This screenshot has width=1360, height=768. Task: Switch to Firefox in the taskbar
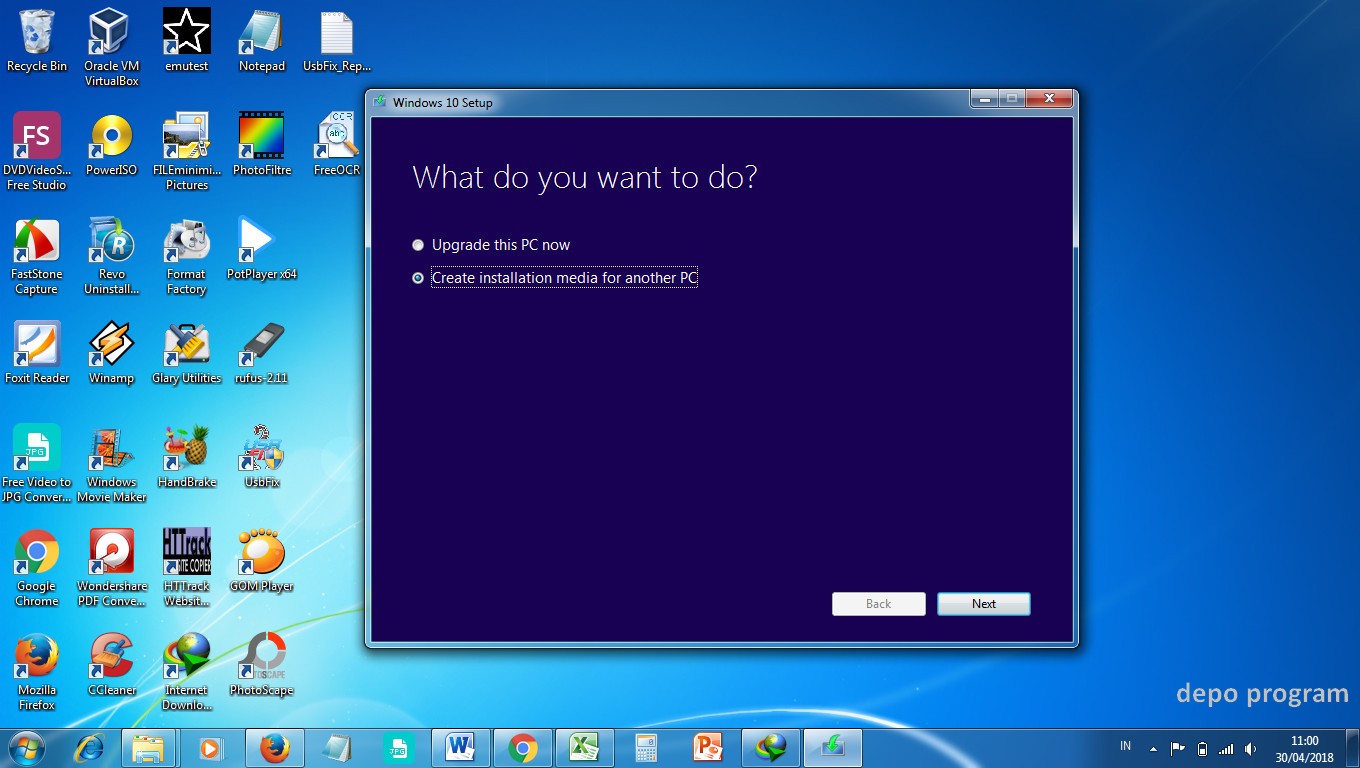click(x=274, y=748)
